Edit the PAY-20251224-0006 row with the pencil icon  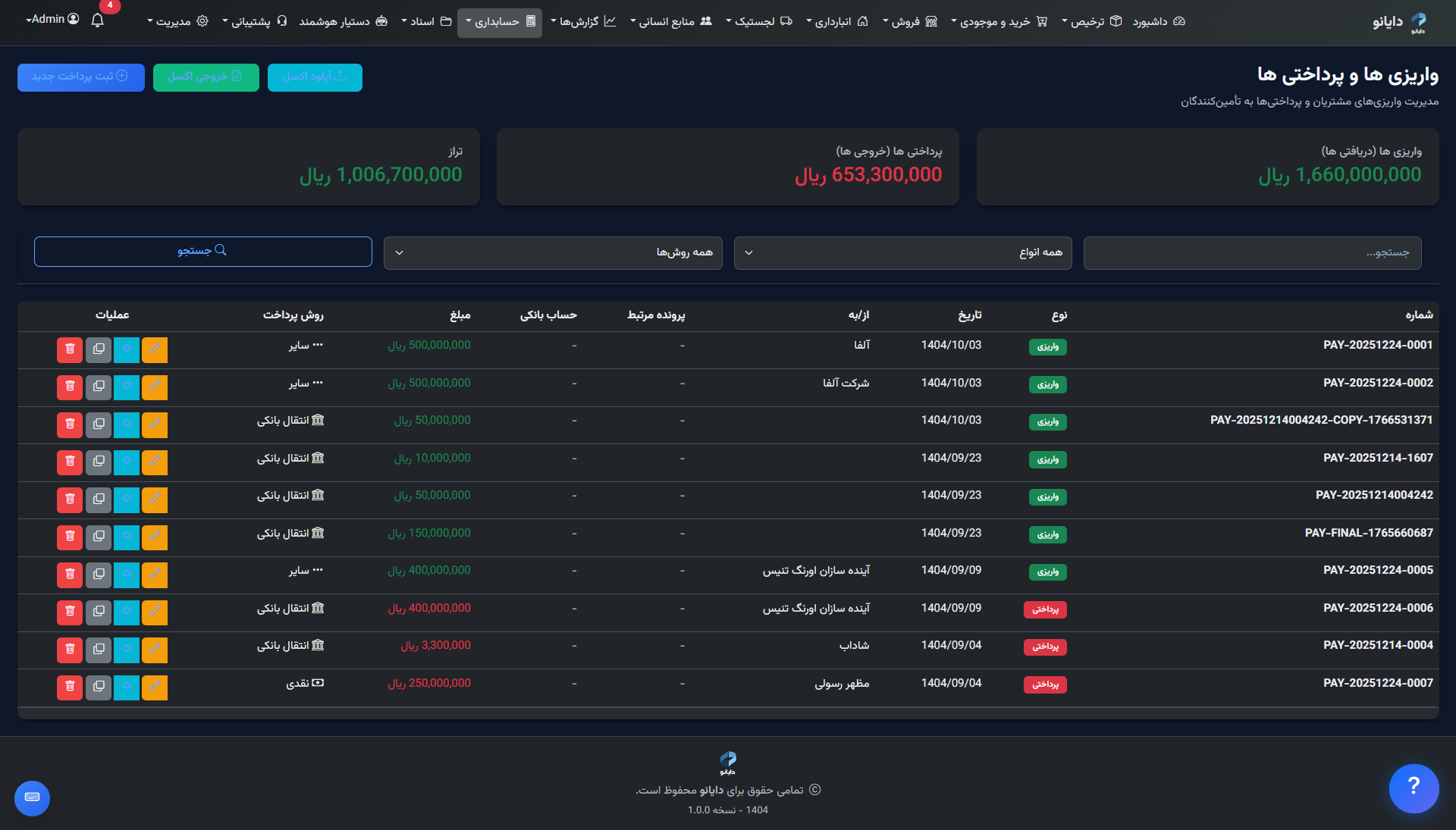[155, 612]
